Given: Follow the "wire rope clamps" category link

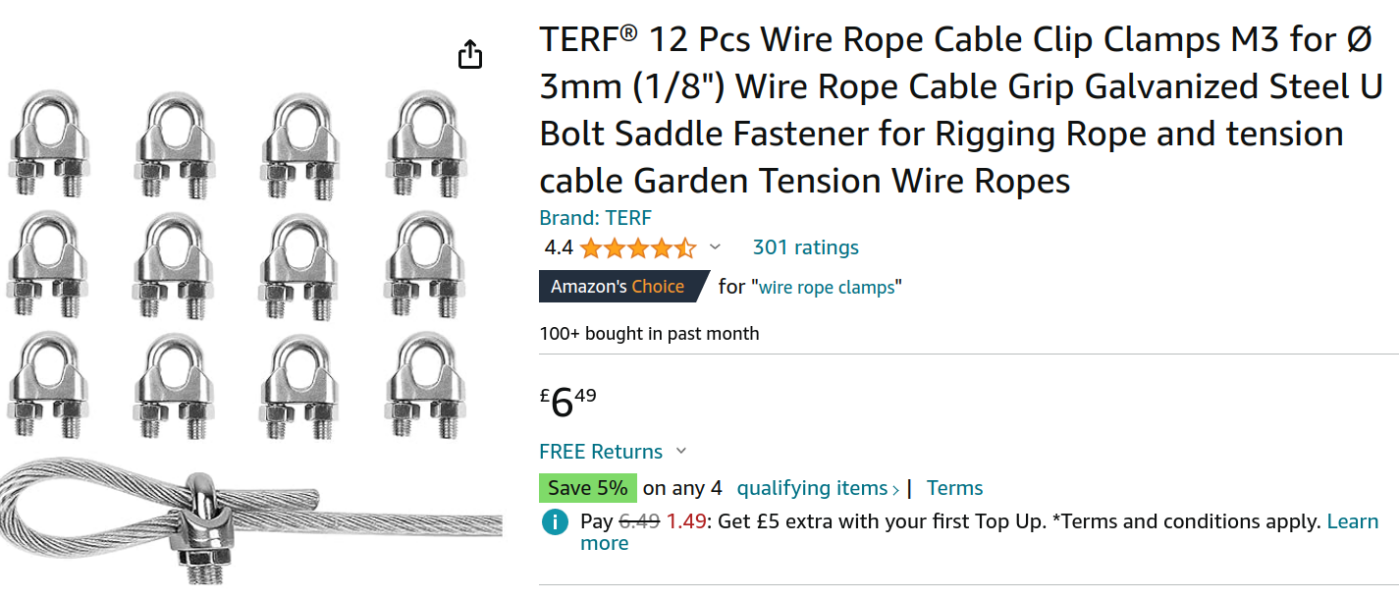Looking at the screenshot, I should [826, 287].
